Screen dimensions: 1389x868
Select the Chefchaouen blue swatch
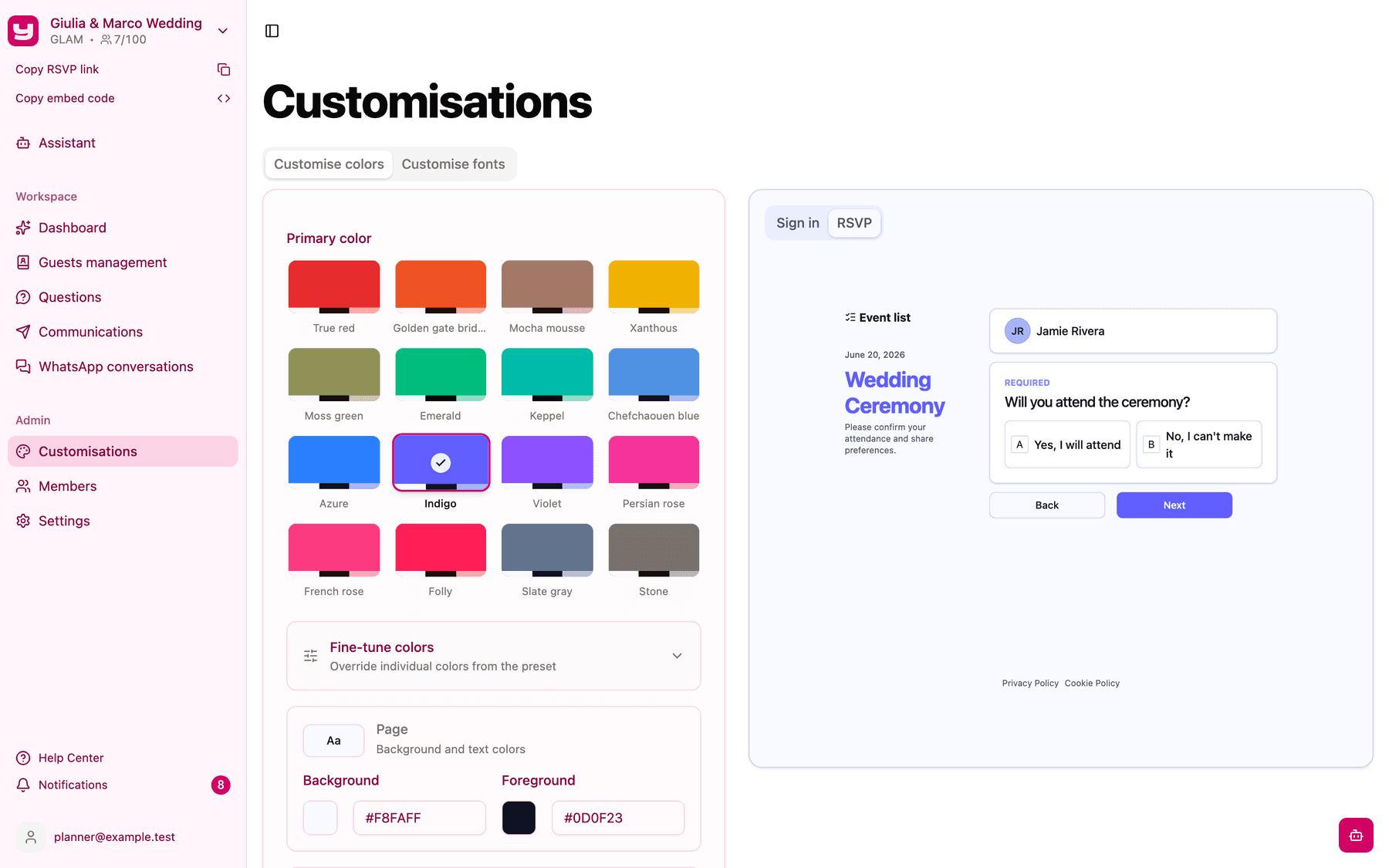654,375
